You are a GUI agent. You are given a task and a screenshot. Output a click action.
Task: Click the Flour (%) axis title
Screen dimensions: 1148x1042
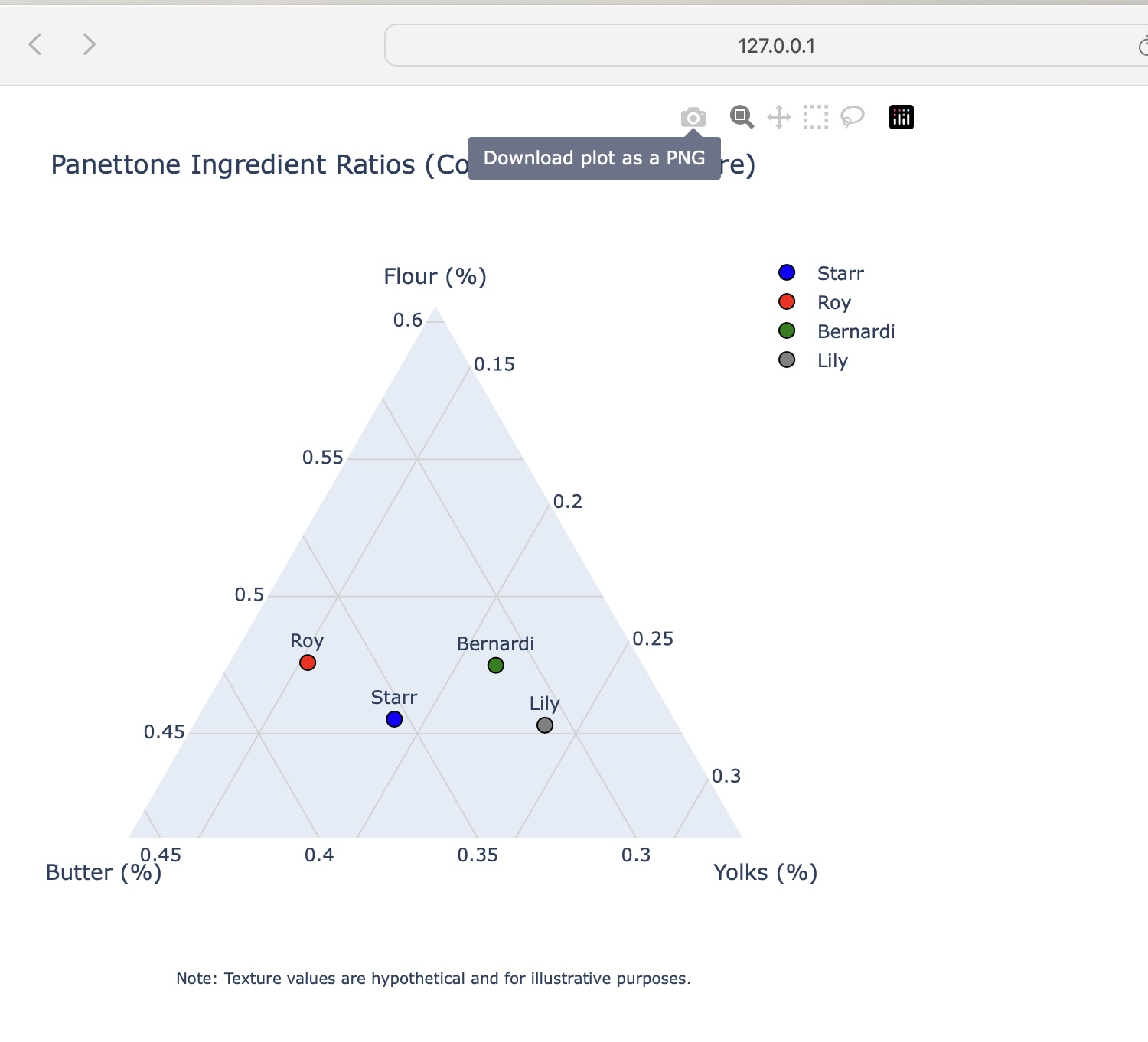tap(435, 276)
